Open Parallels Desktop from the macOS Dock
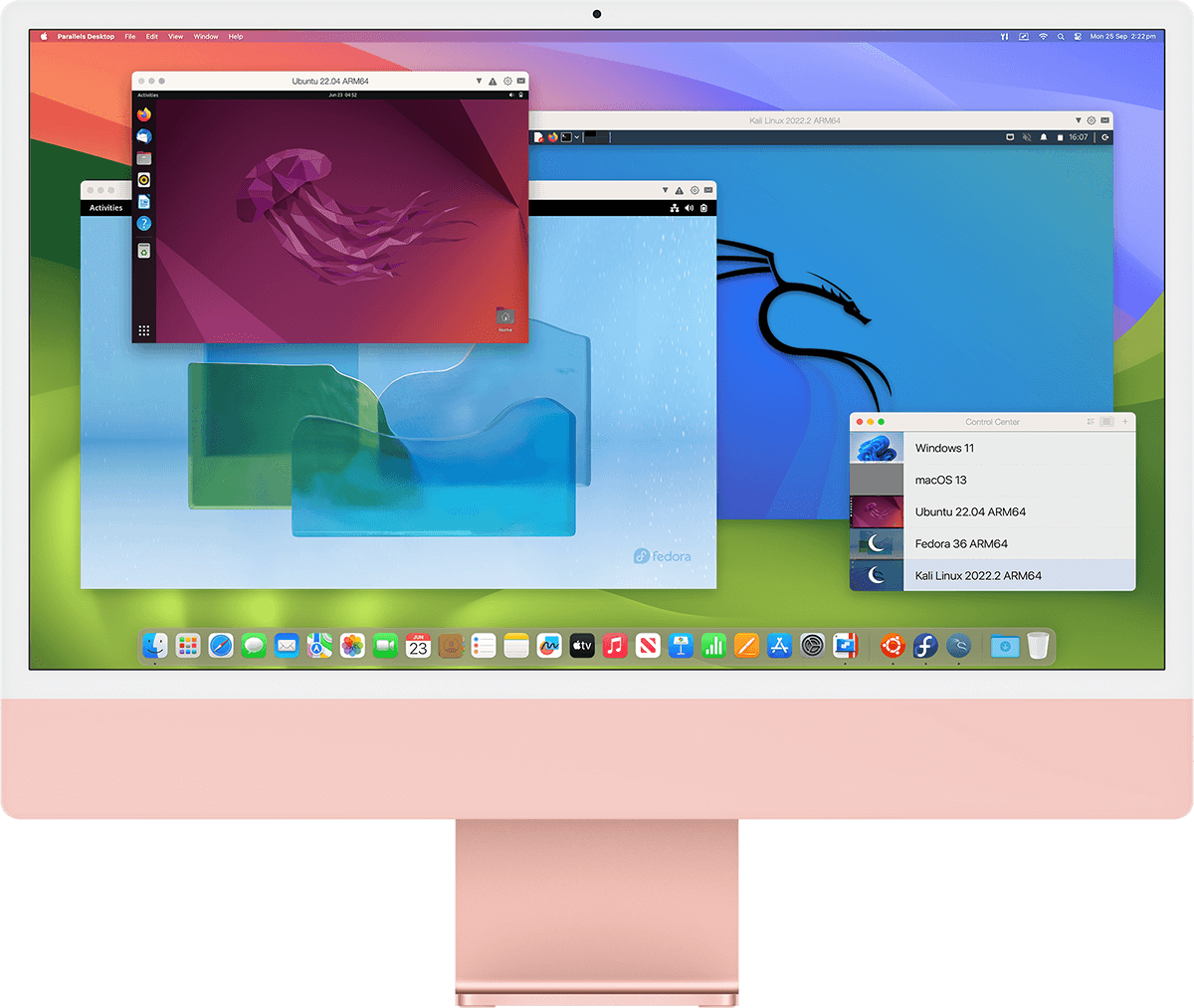This screenshot has height=1008, width=1194. tap(846, 646)
